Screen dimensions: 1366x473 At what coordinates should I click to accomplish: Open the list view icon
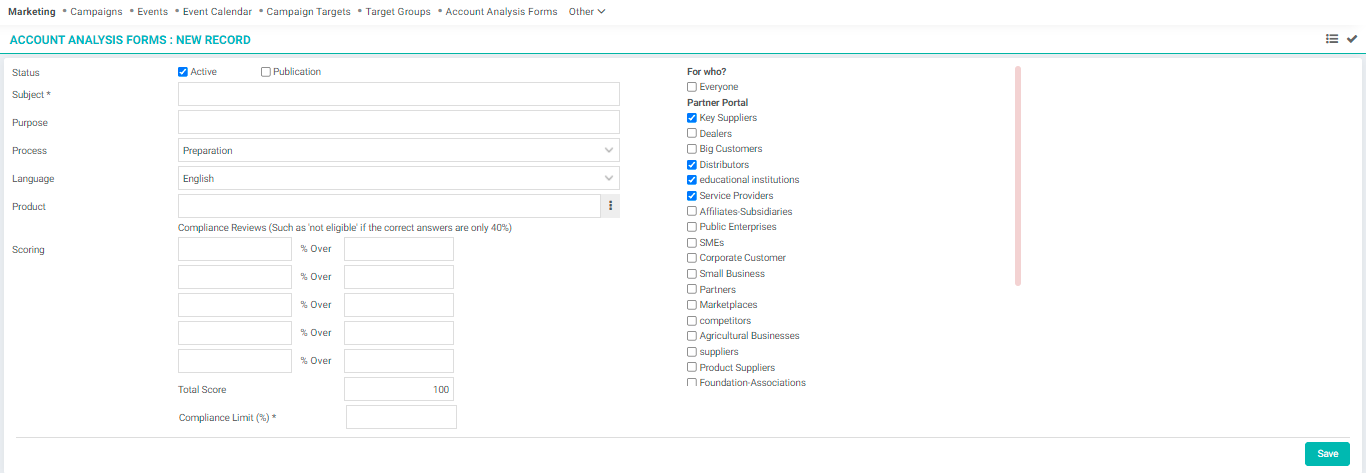(x=1332, y=39)
